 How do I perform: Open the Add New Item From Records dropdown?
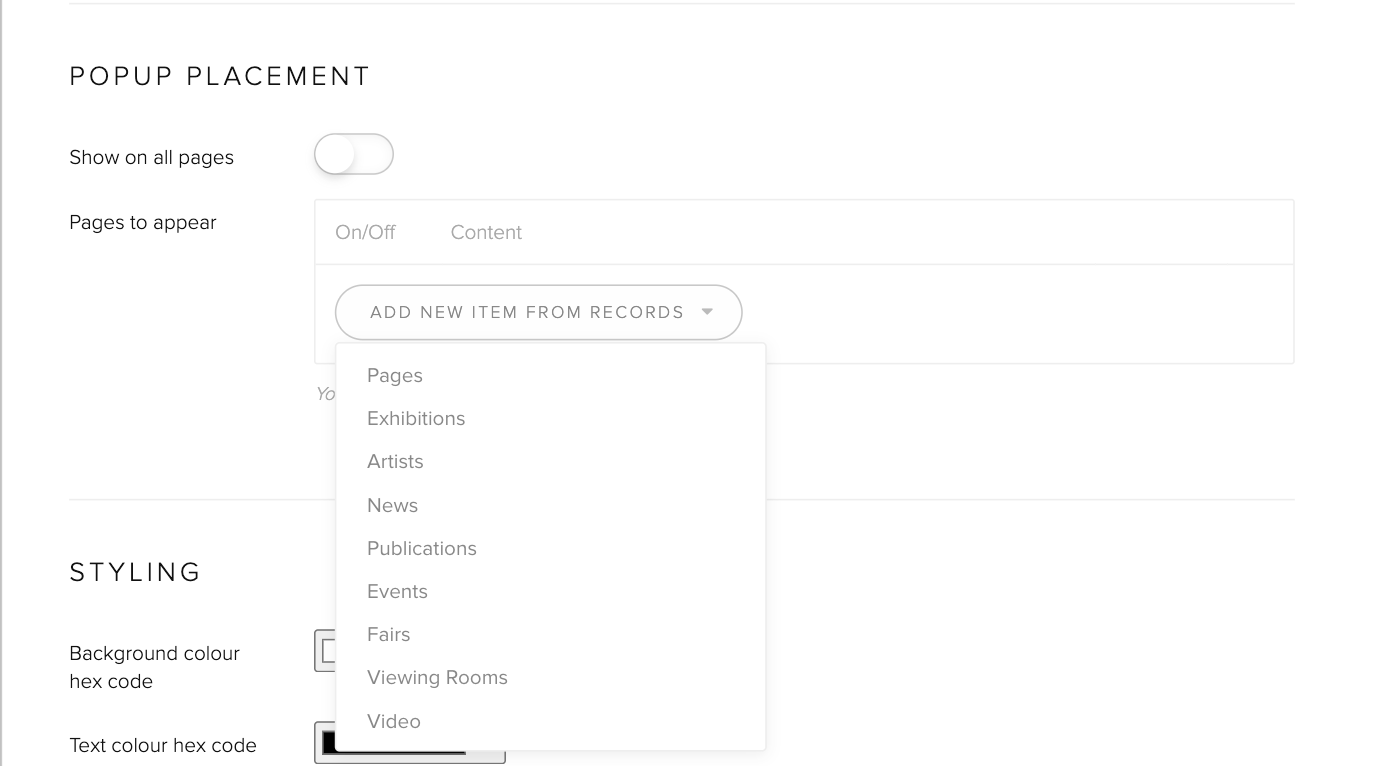[x=538, y=312]
